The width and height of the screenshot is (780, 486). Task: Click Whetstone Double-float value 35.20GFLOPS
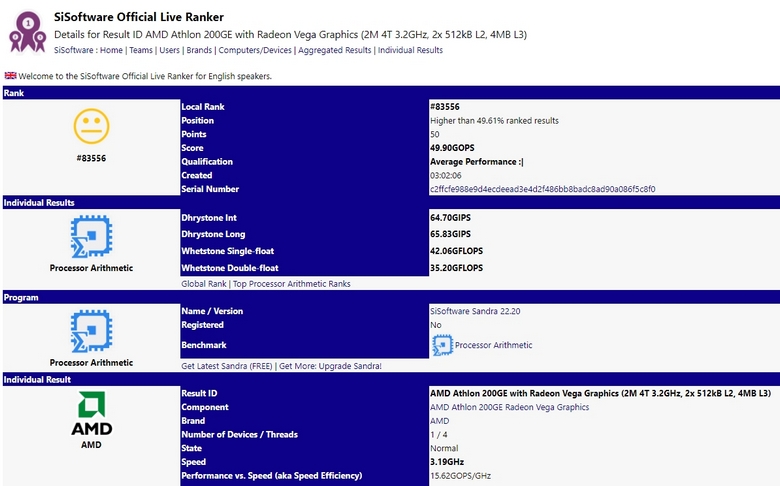tap(457, 268)
